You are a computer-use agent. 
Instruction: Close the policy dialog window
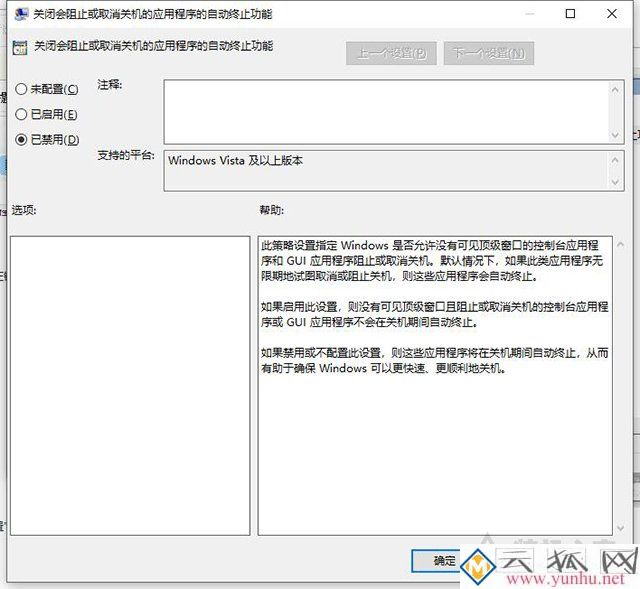pyautogui.click(x=611, y=14)
